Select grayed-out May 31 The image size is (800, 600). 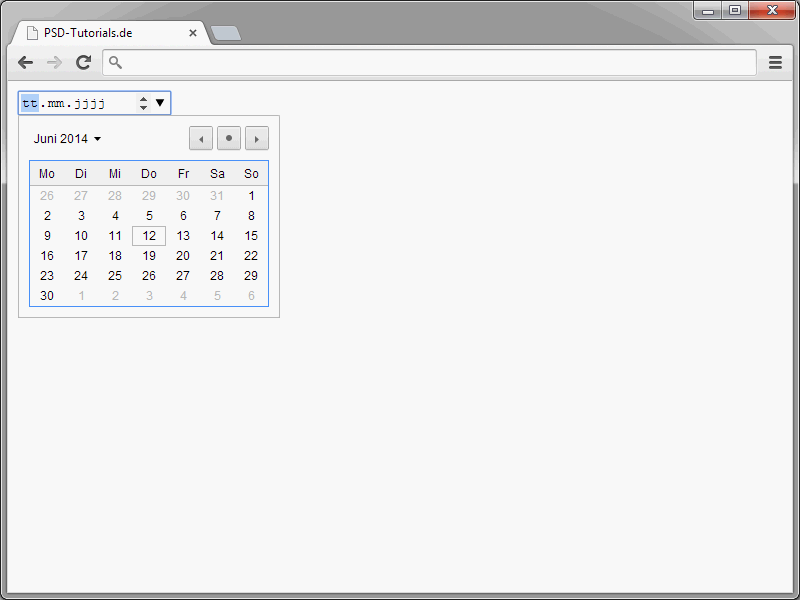pos(217,195)
